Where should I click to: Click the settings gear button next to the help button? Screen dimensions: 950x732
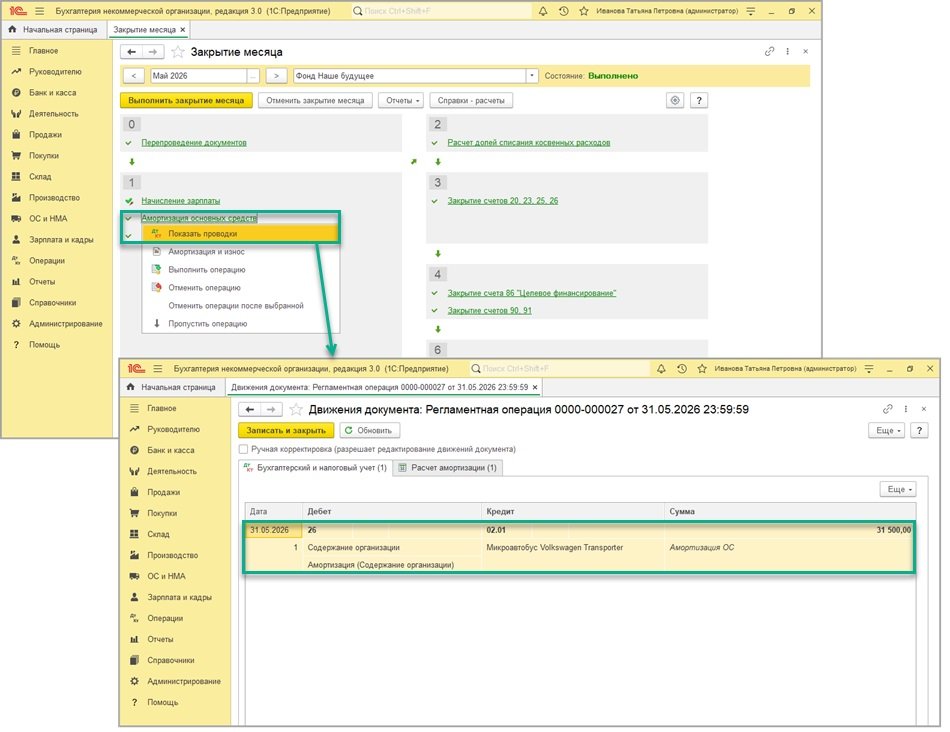(675, 101)
